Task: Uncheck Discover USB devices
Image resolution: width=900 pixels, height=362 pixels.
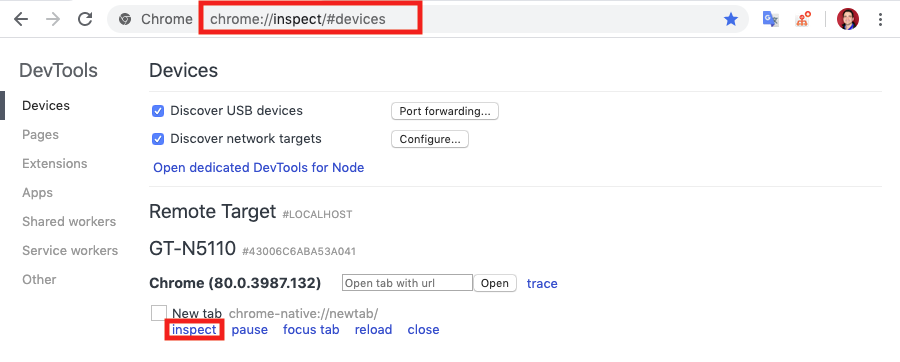Action: point(158,111)
